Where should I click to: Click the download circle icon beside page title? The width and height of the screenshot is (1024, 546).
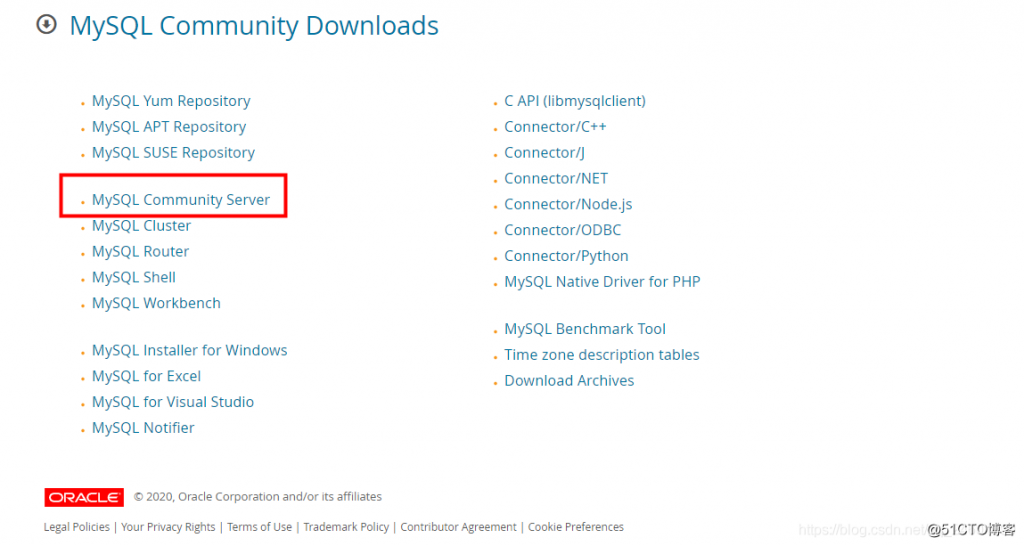pos(46,25)
